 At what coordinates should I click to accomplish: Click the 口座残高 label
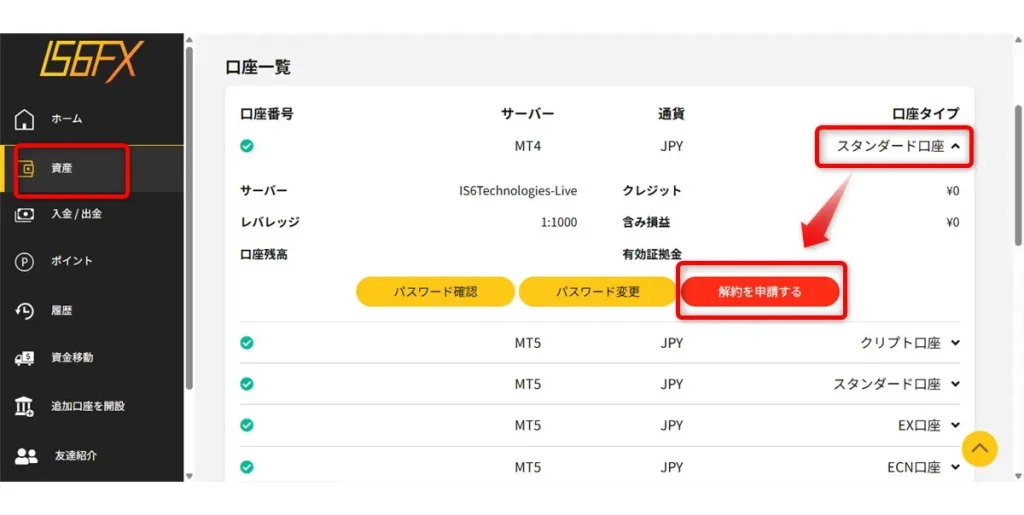click(264, 255)
